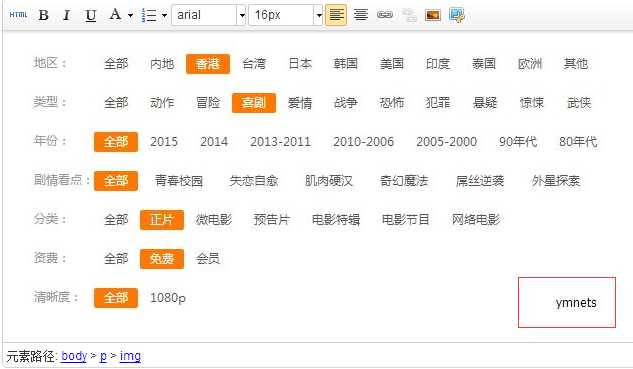Click the 2010-2006 year range
This screenshot has width=633, height=369.
[363, 142]
